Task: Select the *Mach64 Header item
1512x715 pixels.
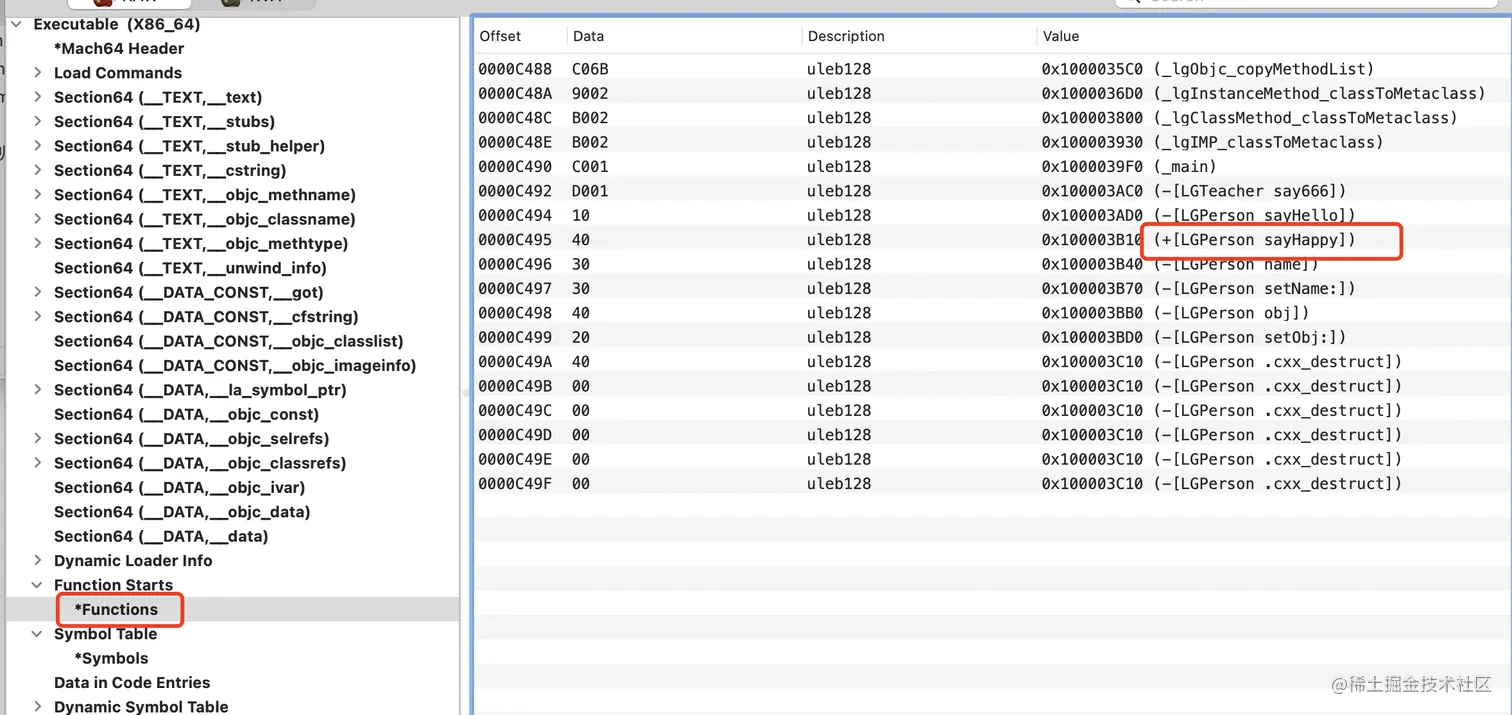Action: pos(119,48)
